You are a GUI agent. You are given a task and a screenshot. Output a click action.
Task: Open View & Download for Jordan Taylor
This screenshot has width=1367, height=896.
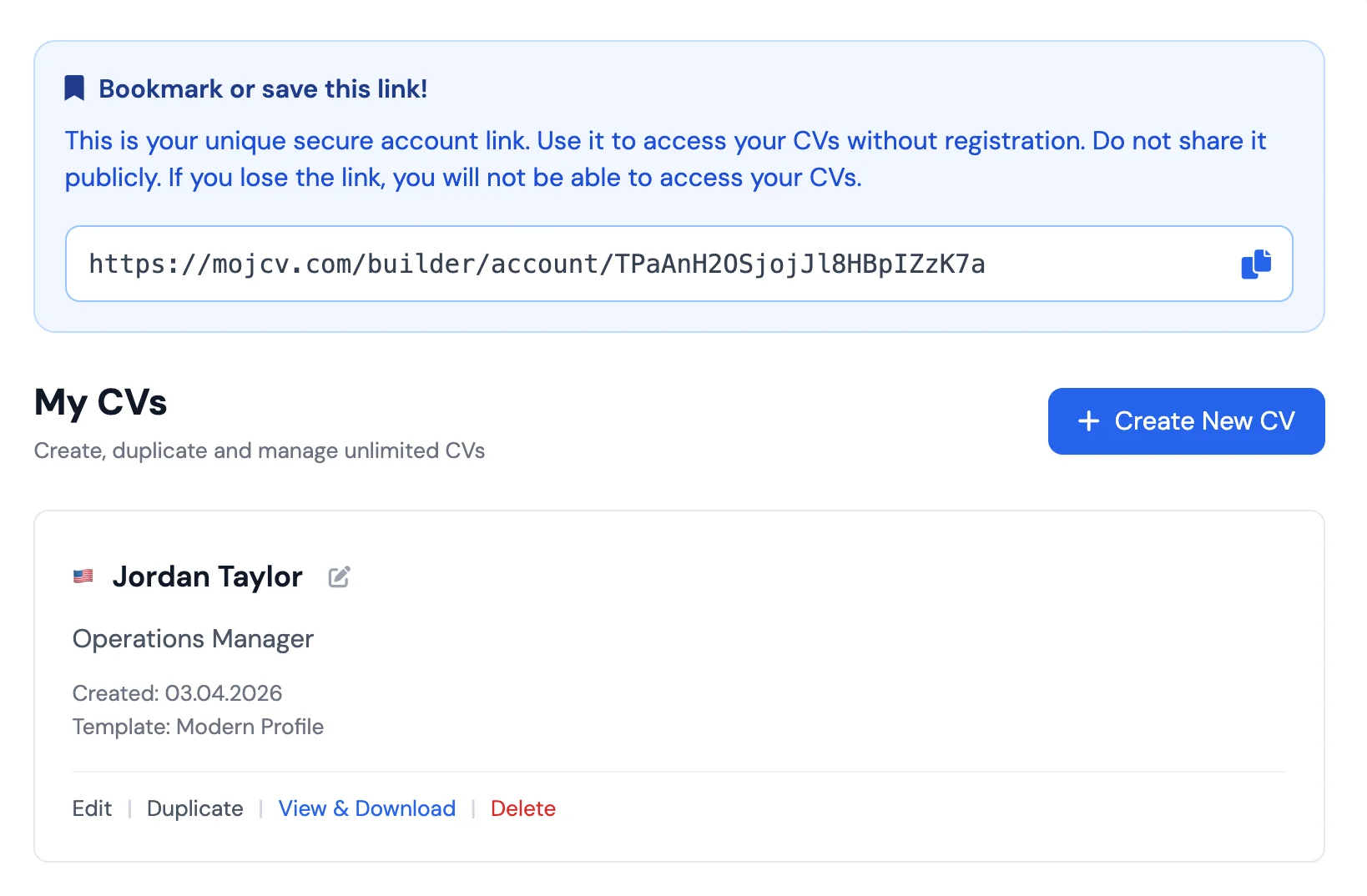point(367,808)
